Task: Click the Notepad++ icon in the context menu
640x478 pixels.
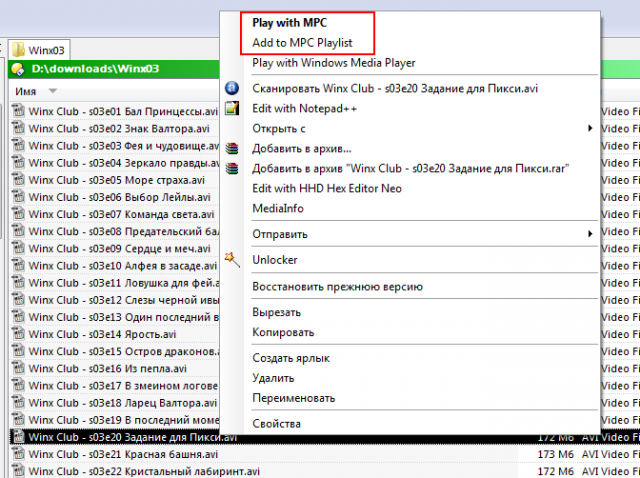Action: point(232,108)
